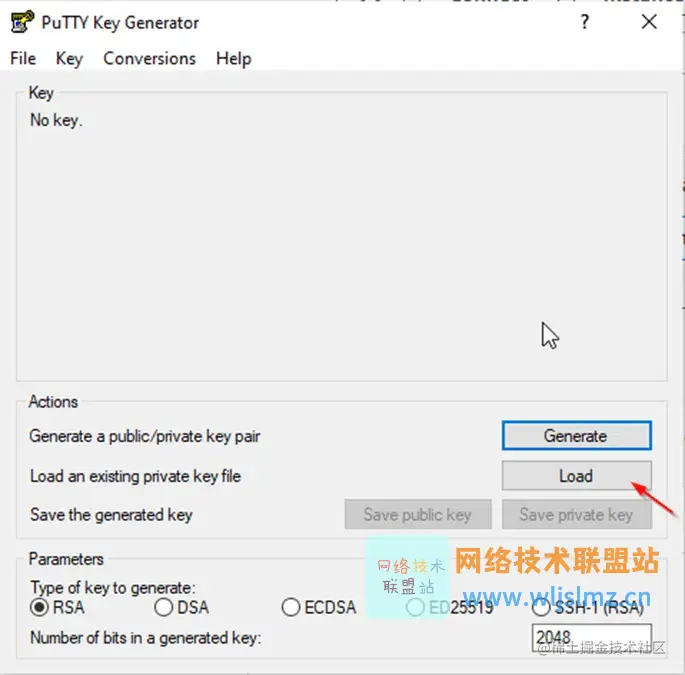
Task: Click the question mark help icon
Action: [x=585, y=22]
